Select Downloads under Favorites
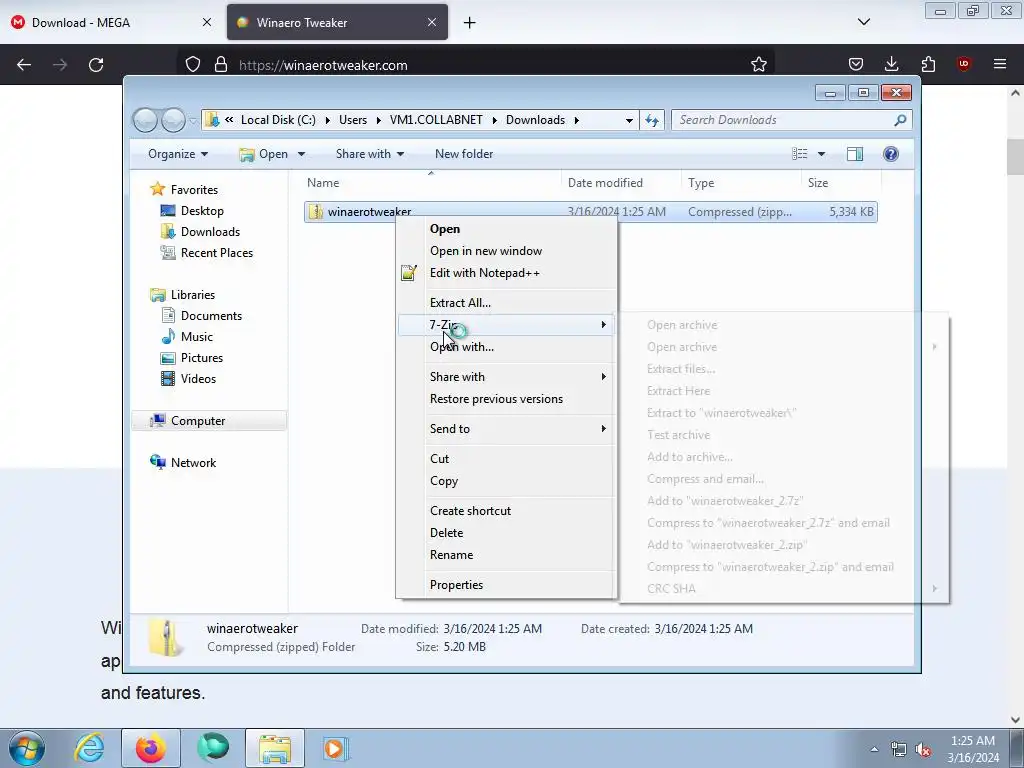The width and height of the screenshot is (1024, 768). click(x=210, y=232)
